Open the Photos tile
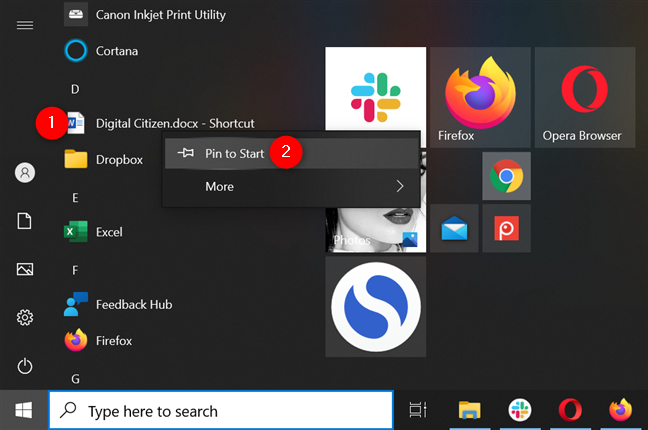The image size is (648, 430). point(375,230)
